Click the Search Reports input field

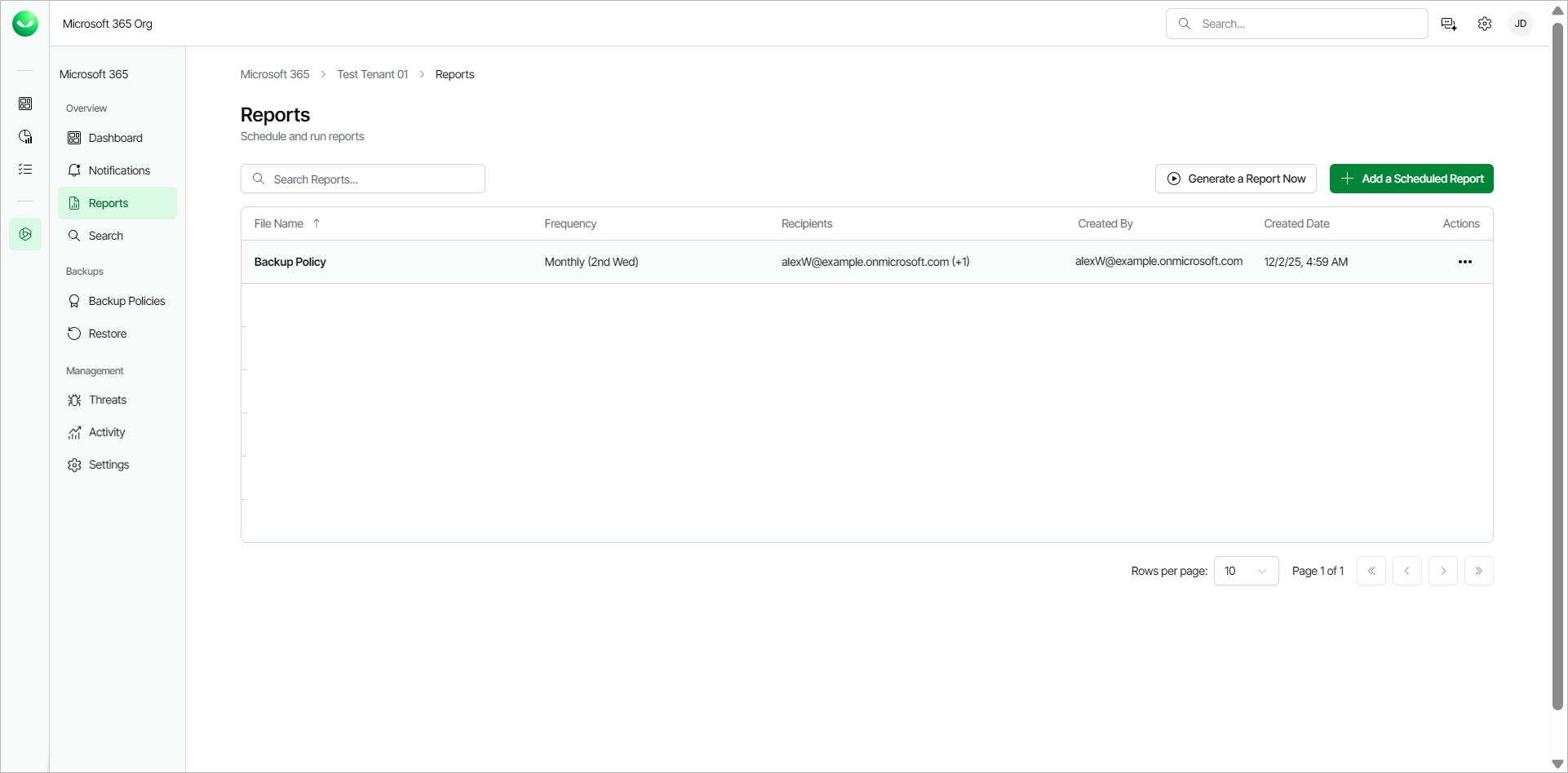(363, 179)
